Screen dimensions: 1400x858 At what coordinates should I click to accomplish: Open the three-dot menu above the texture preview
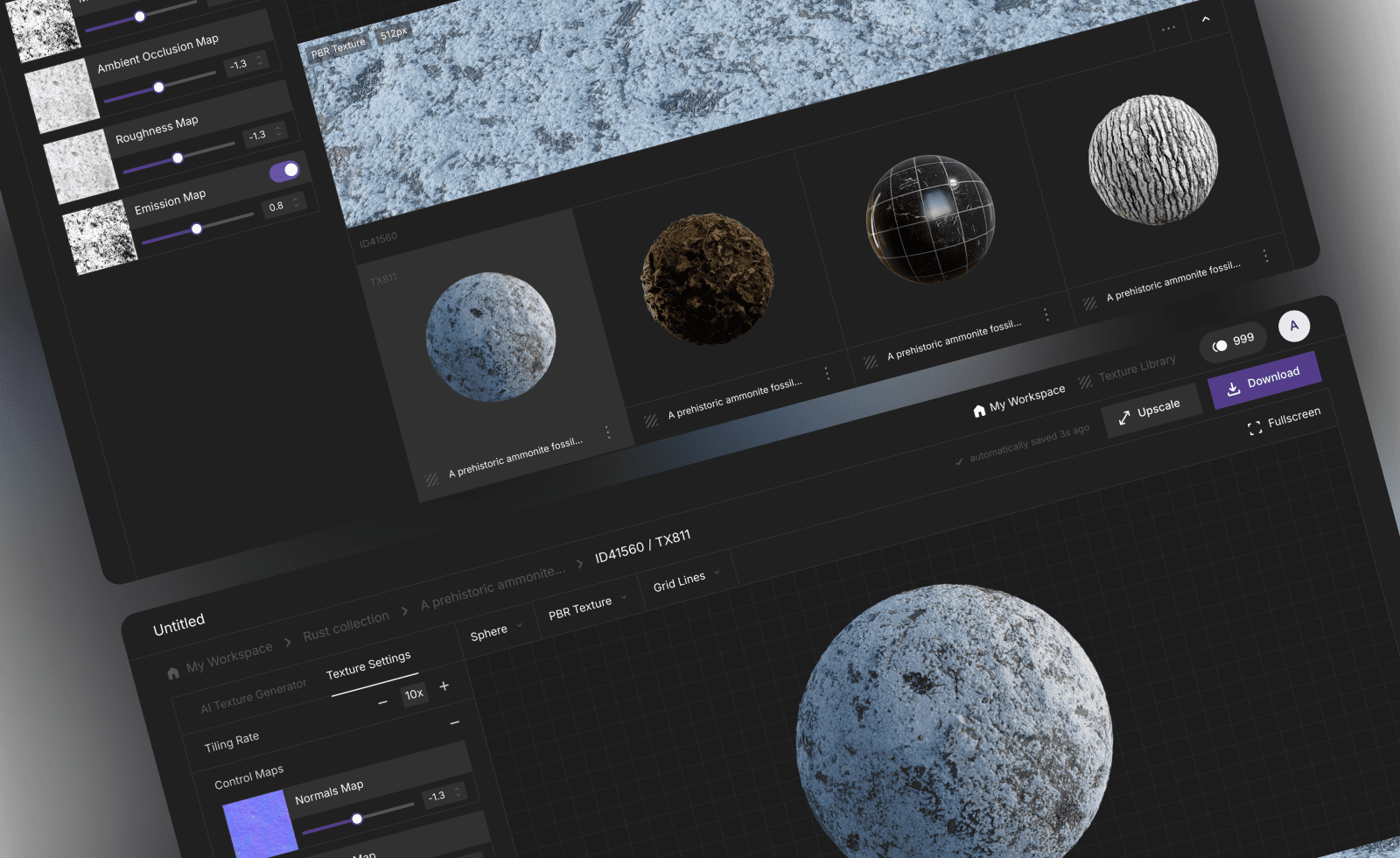click(x=1168, y=29)
